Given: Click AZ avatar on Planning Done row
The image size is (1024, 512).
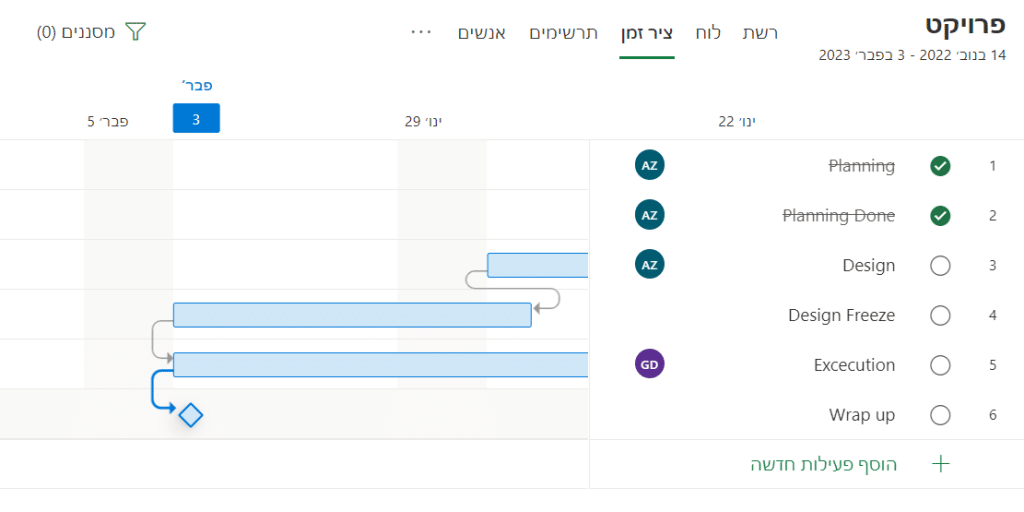Looking at the screenshot, I should click(x=649, y=215).
